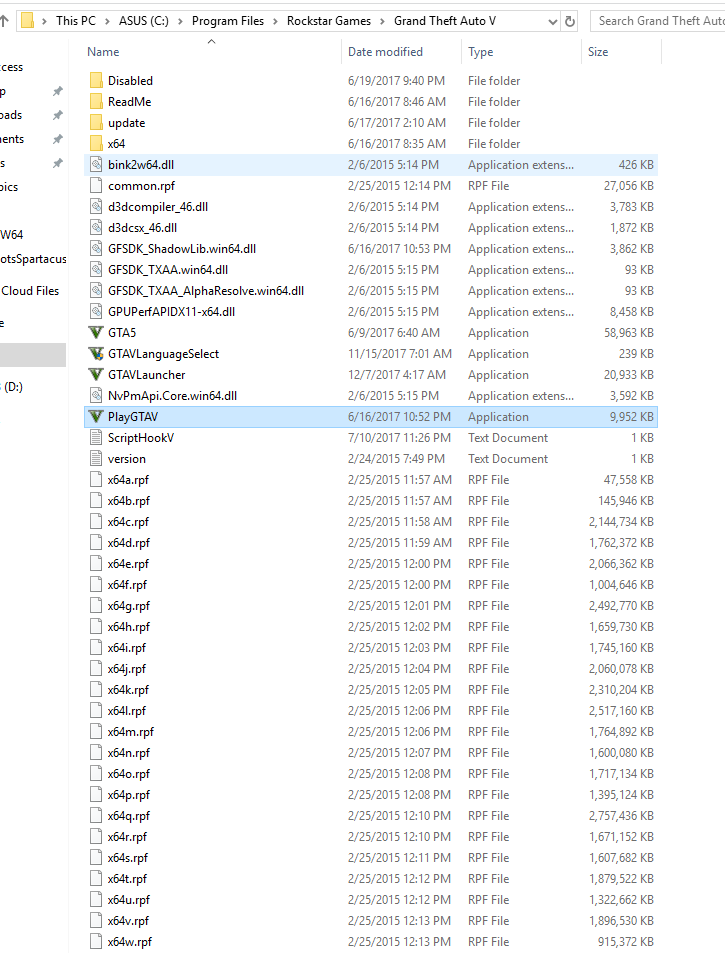The image size is (725, 953).
Task: Select file named GFSDK_TXAA_AlphaResolve.win64.dll
Action: pyautogui.click(x=205, y=291)
